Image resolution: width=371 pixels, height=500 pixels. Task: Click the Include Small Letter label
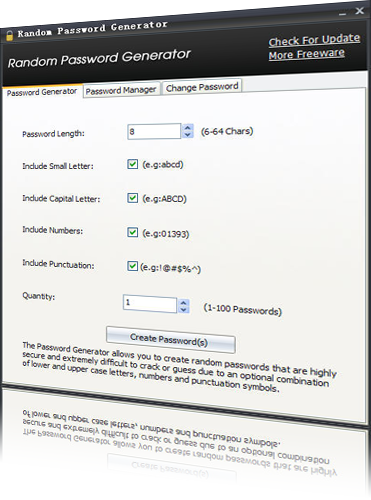pos(58,166)
